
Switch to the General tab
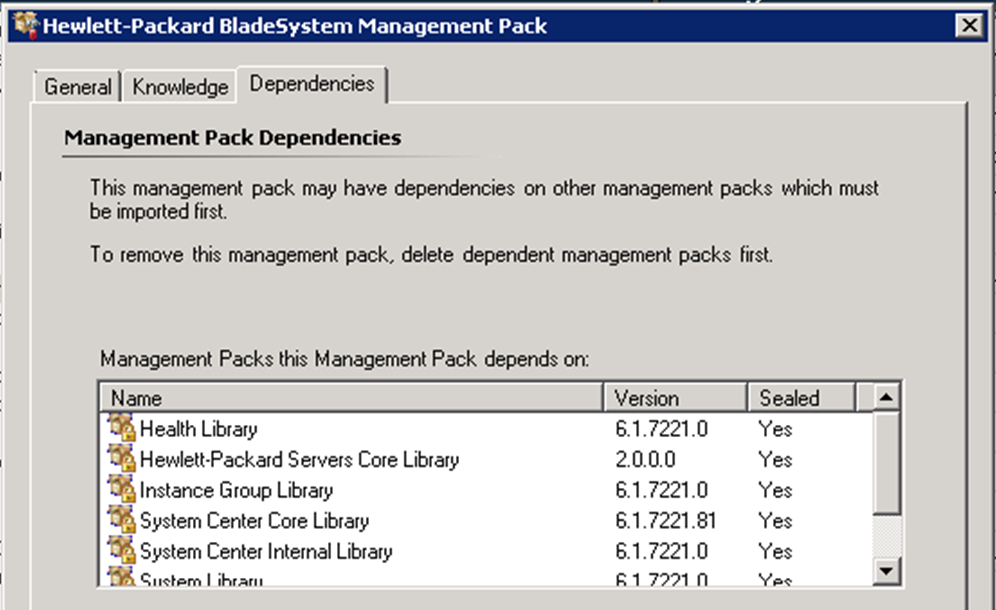click(77, 87)
